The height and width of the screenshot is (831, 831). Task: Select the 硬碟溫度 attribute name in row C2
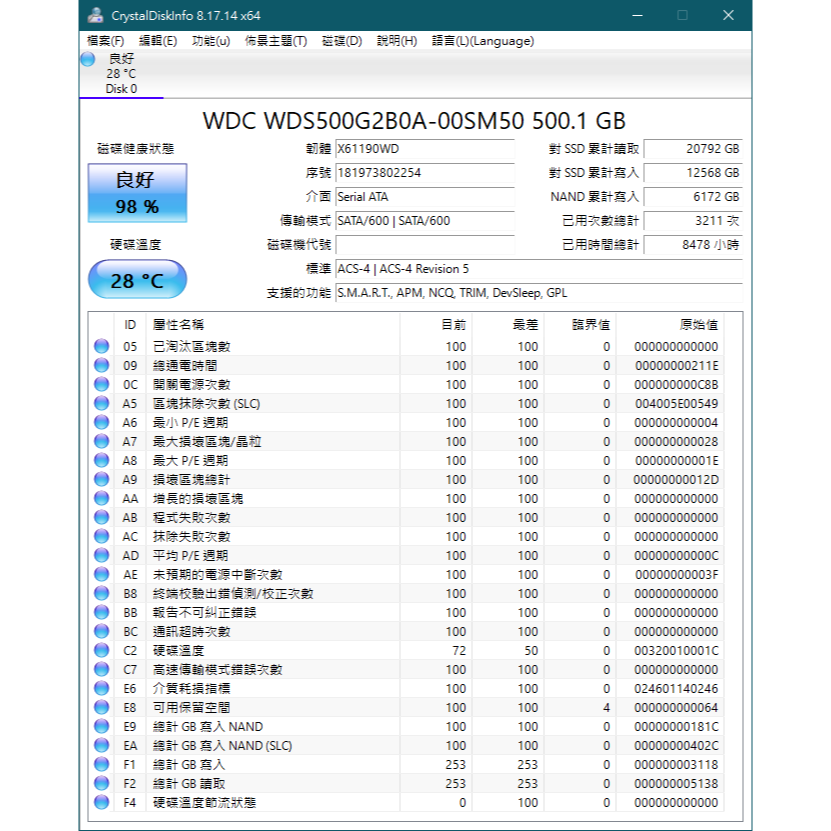pos(178,651)
